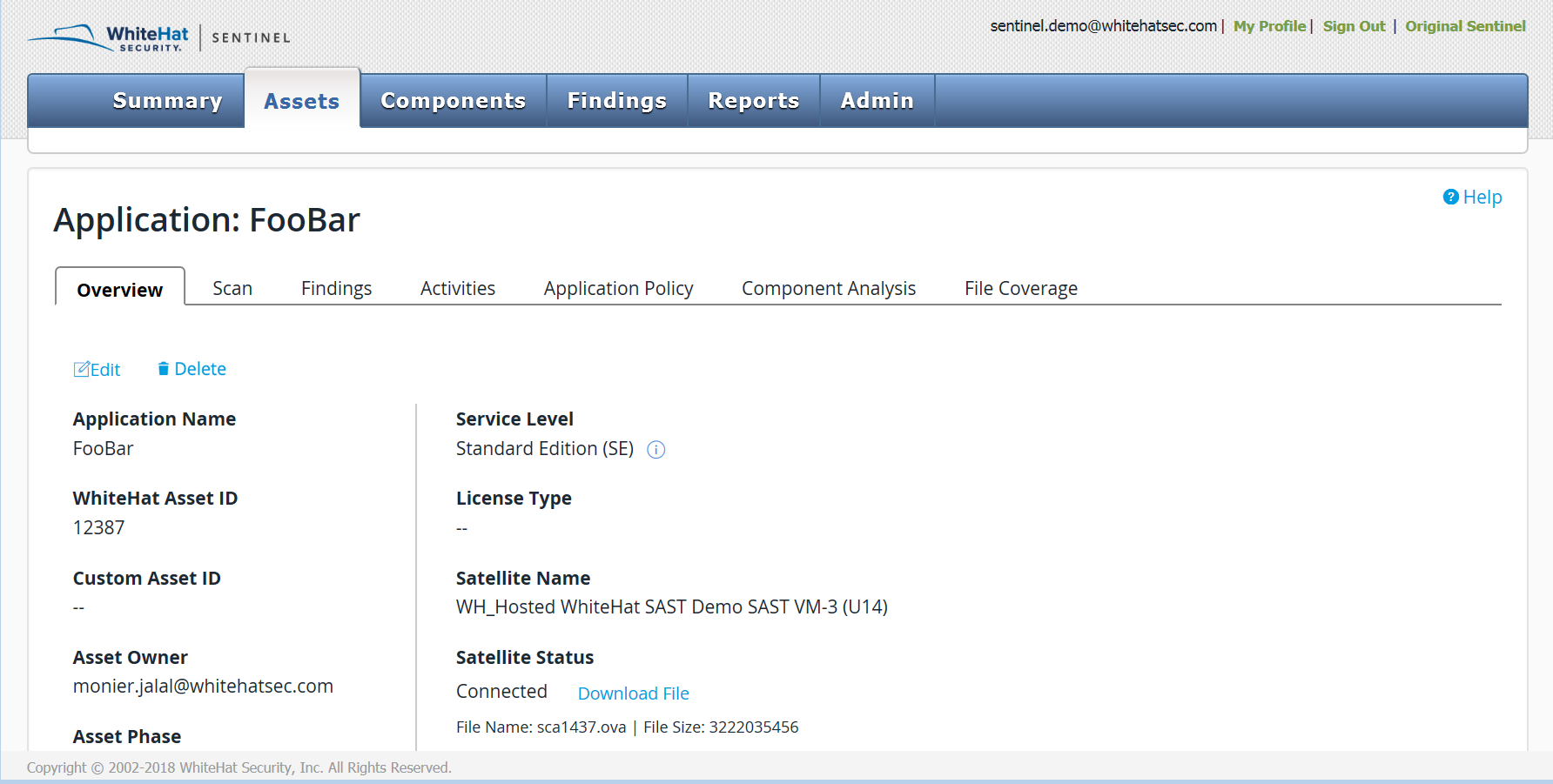This screenshot has height=784, width=1553.
Task: Click the Edit pencil icon
Action: click(x=81, y=369)
